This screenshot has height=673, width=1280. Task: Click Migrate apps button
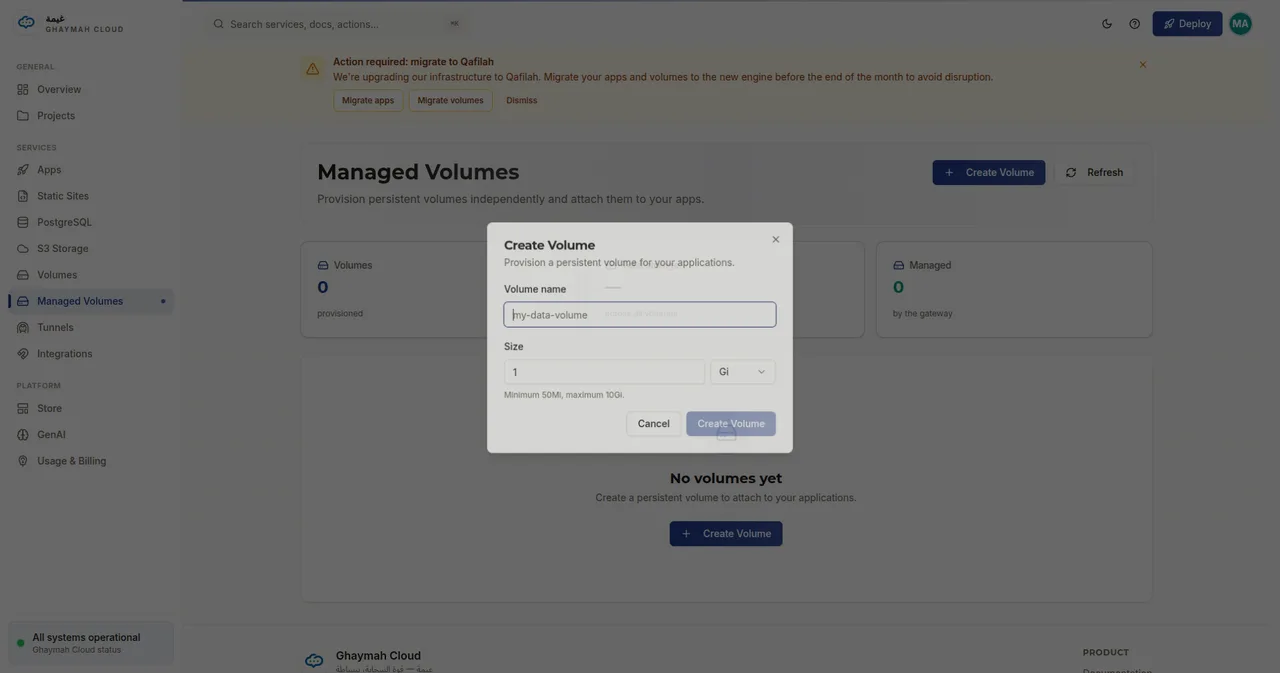pyautogui.click(x=368, y=100)
